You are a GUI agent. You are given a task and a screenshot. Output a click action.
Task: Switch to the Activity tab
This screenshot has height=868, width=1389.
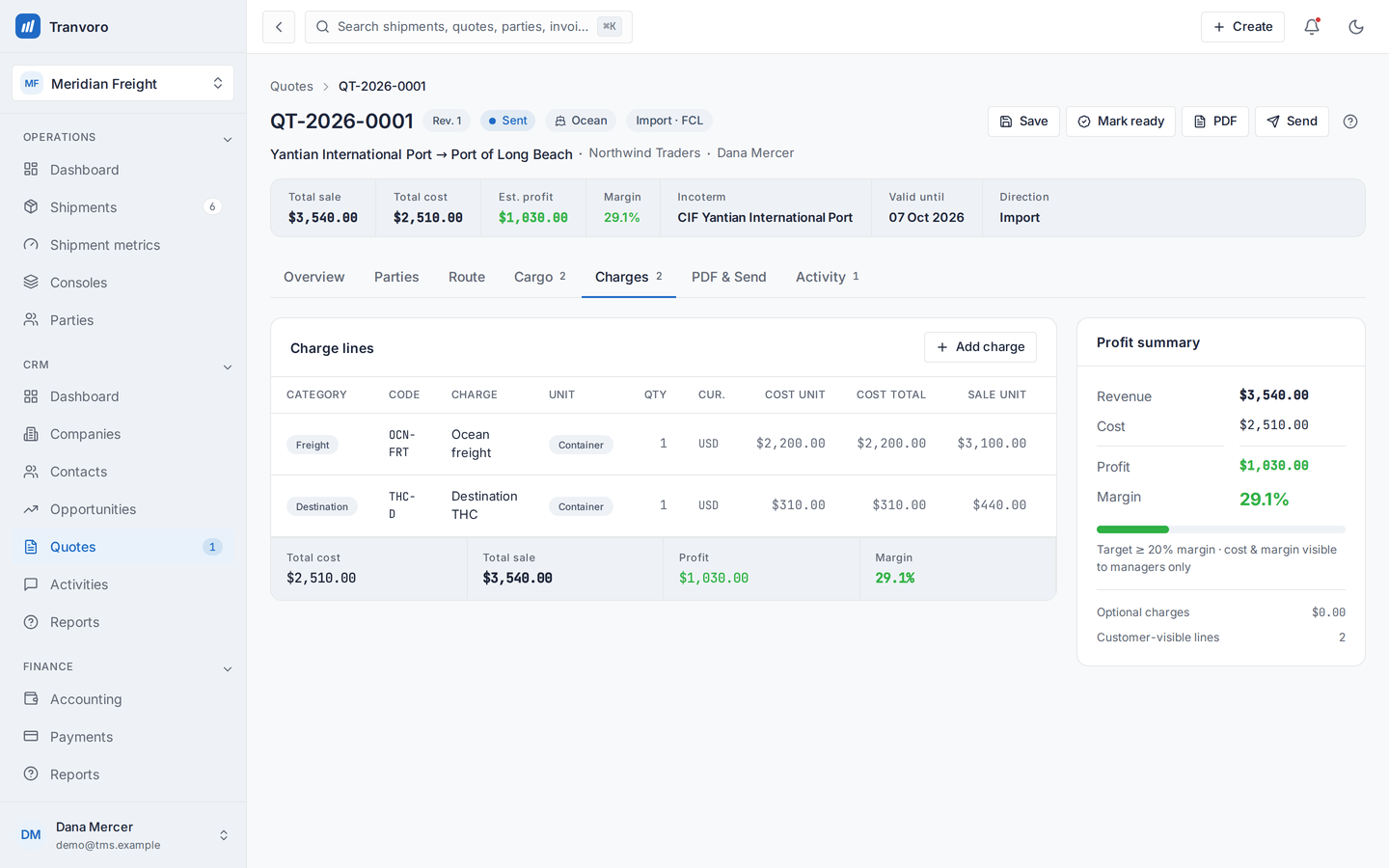tap(828, 277)
